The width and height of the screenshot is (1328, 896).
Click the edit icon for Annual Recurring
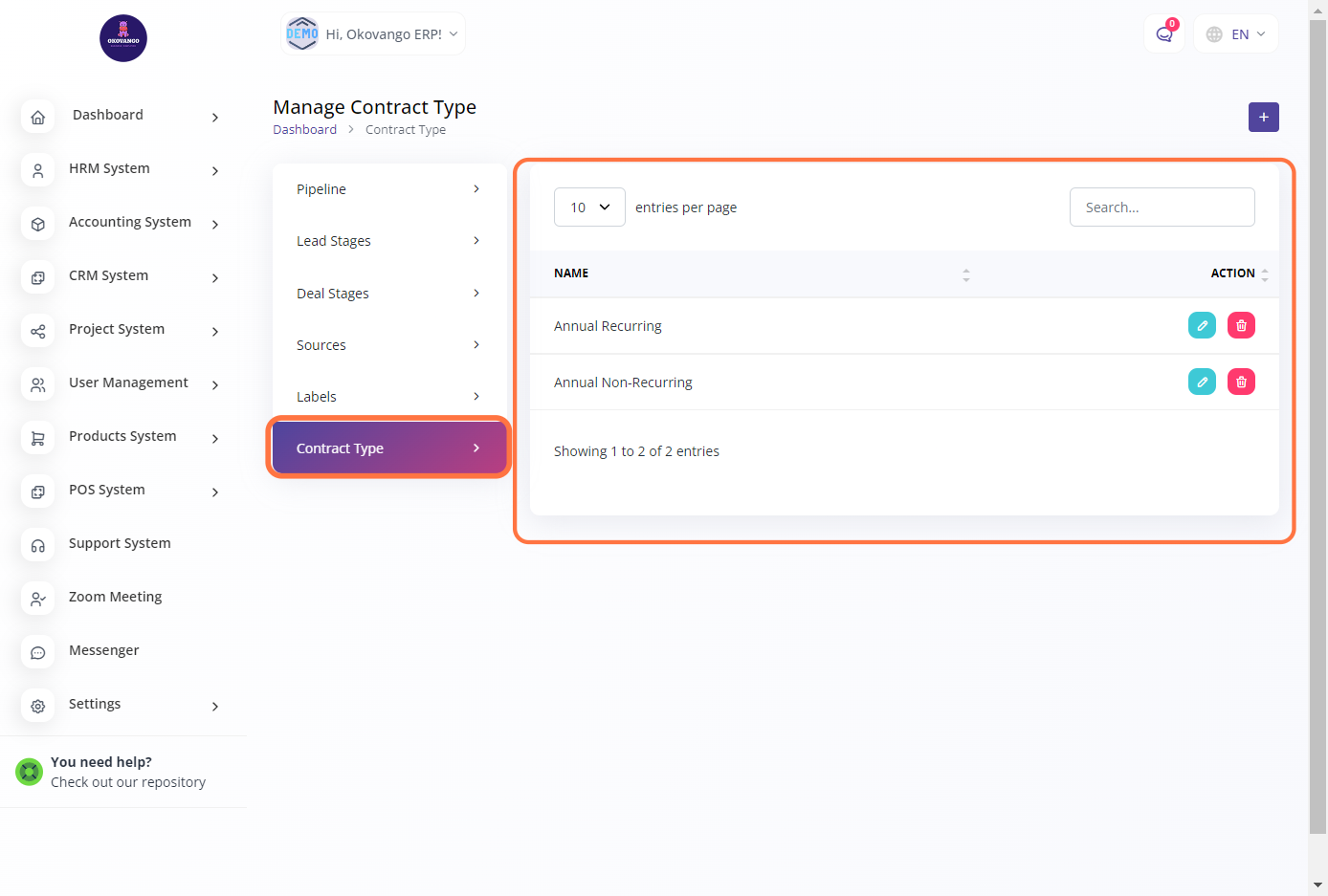coord(1202,326)
